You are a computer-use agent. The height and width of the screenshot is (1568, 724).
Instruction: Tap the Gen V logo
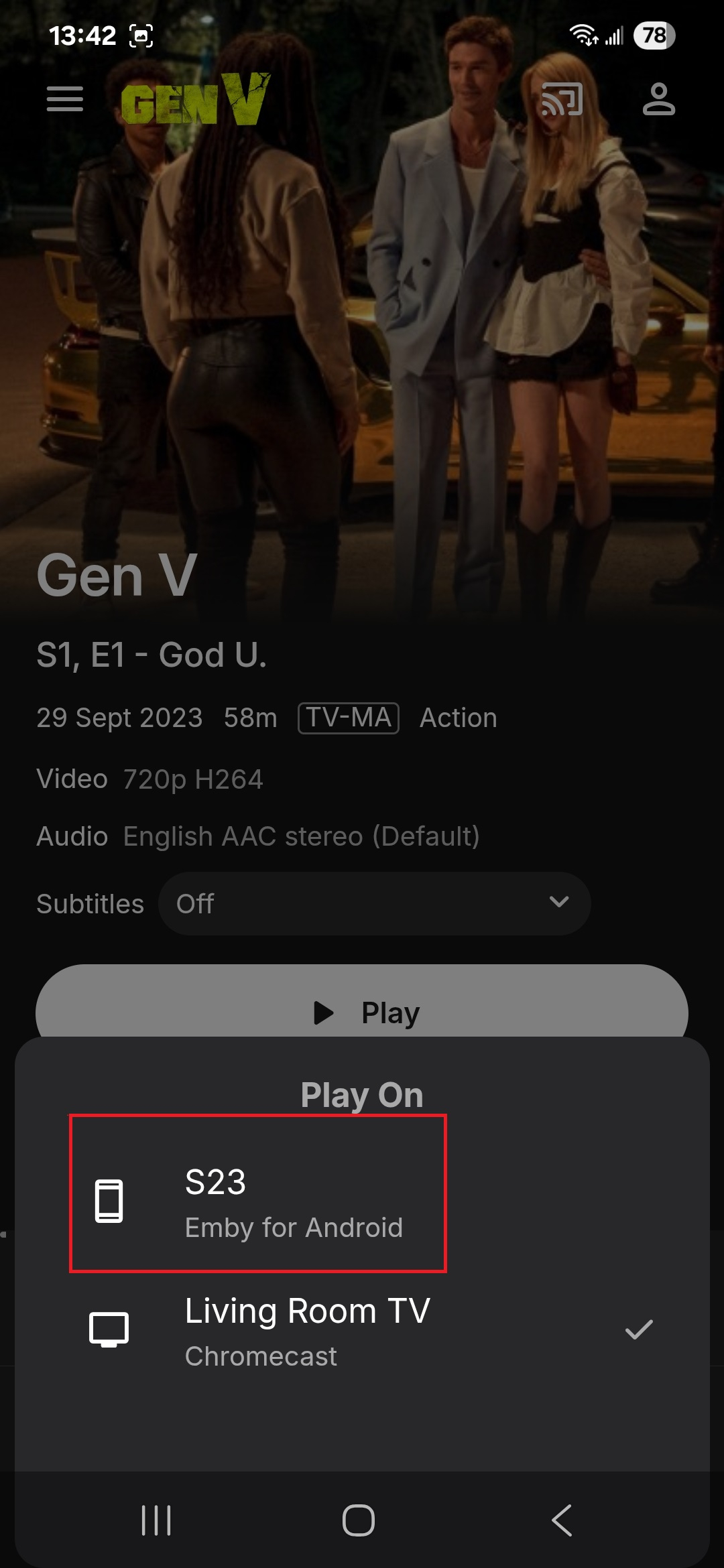(x=195, y=99)
